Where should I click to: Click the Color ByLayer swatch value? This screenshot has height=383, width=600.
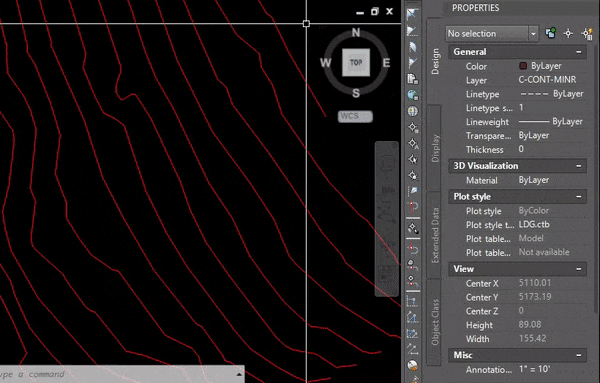tap(540, 66)
